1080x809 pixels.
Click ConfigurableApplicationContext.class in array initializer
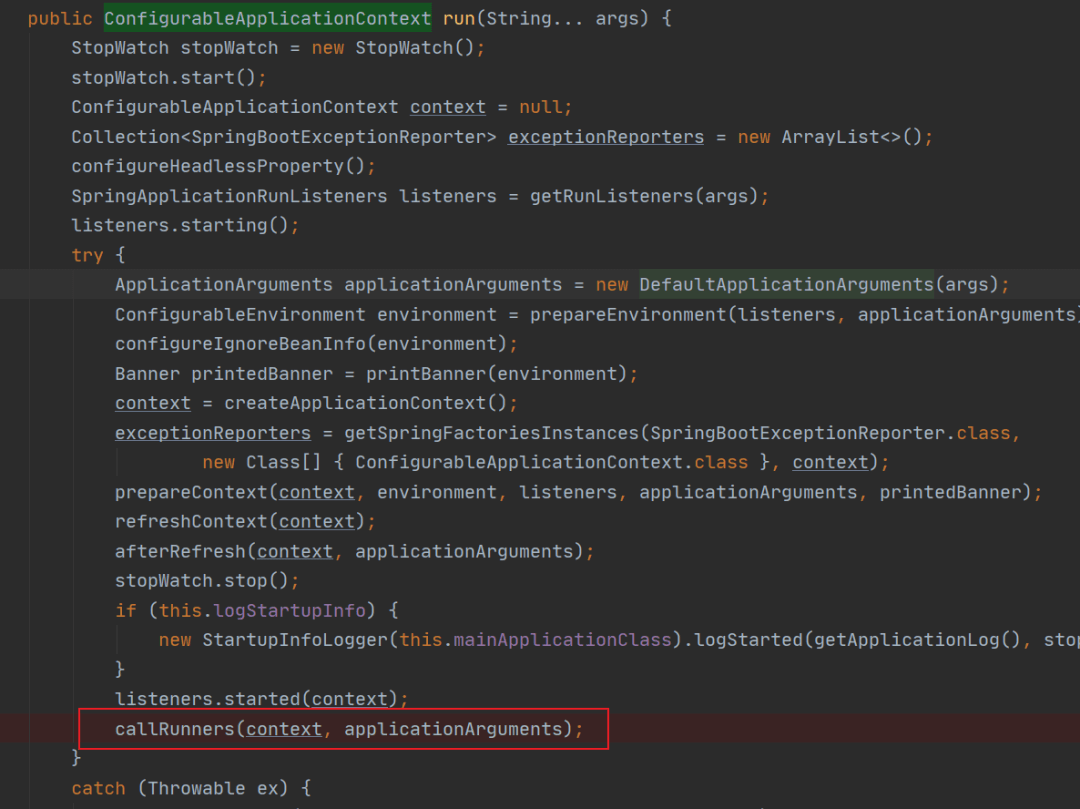pos(551,462)
